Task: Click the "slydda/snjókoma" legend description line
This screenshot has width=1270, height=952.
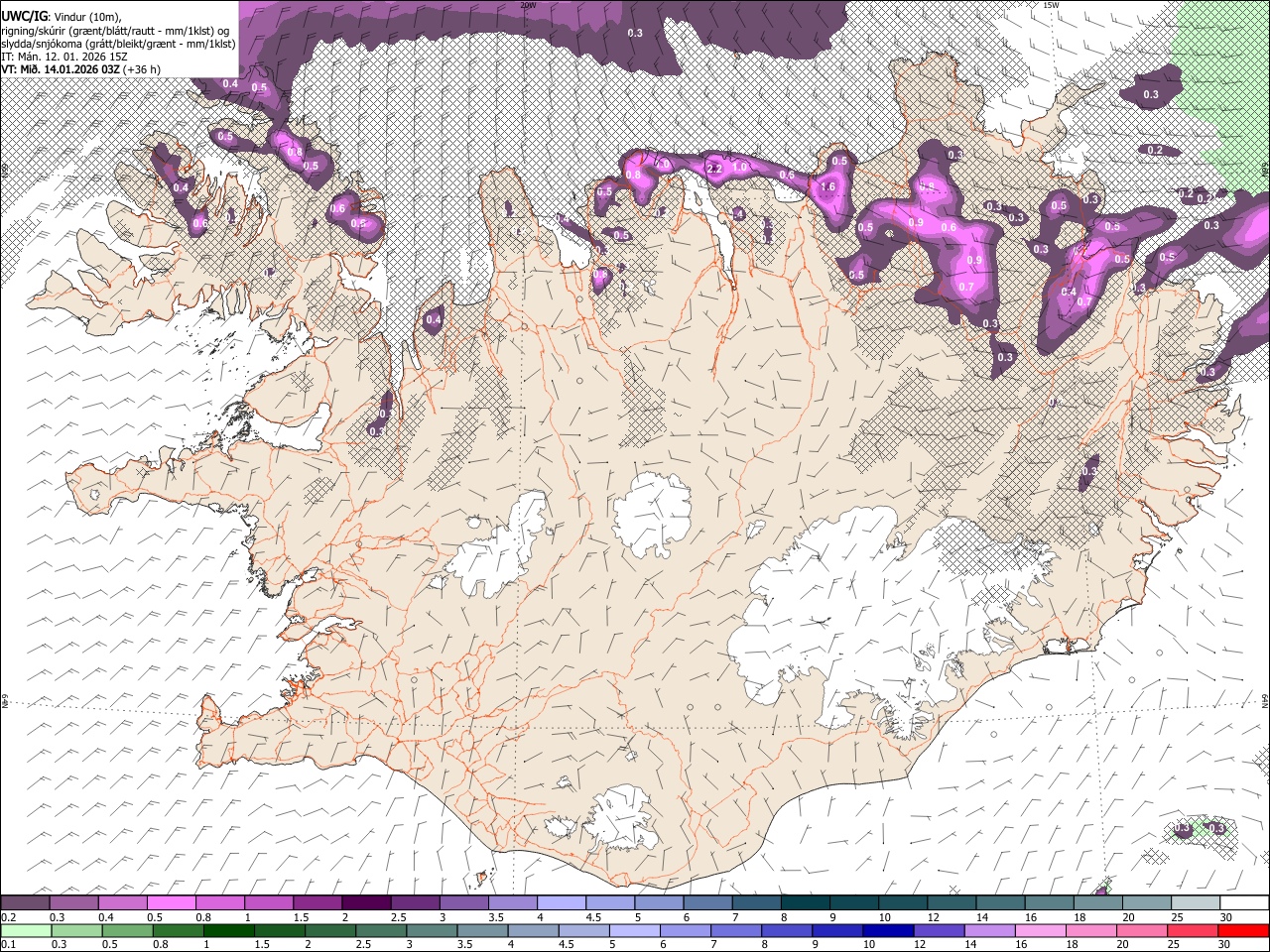Action: point(118,44)
